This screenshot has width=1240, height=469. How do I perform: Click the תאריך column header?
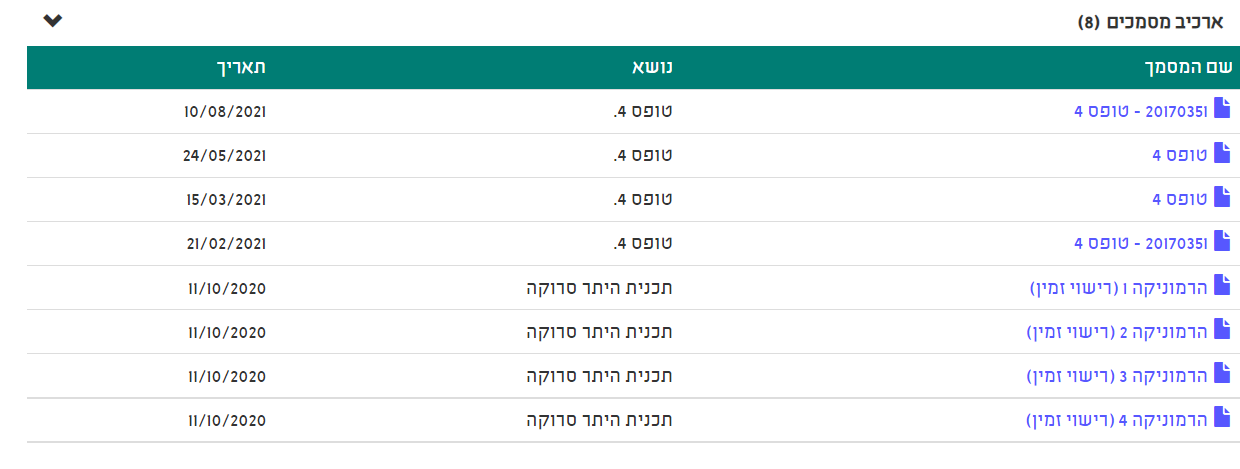coord(240,68)
